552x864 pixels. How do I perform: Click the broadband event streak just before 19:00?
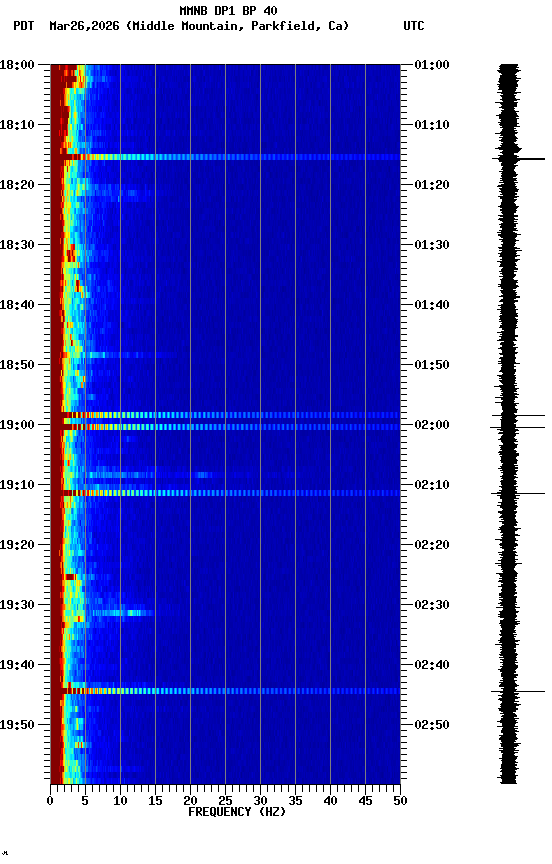225,415
